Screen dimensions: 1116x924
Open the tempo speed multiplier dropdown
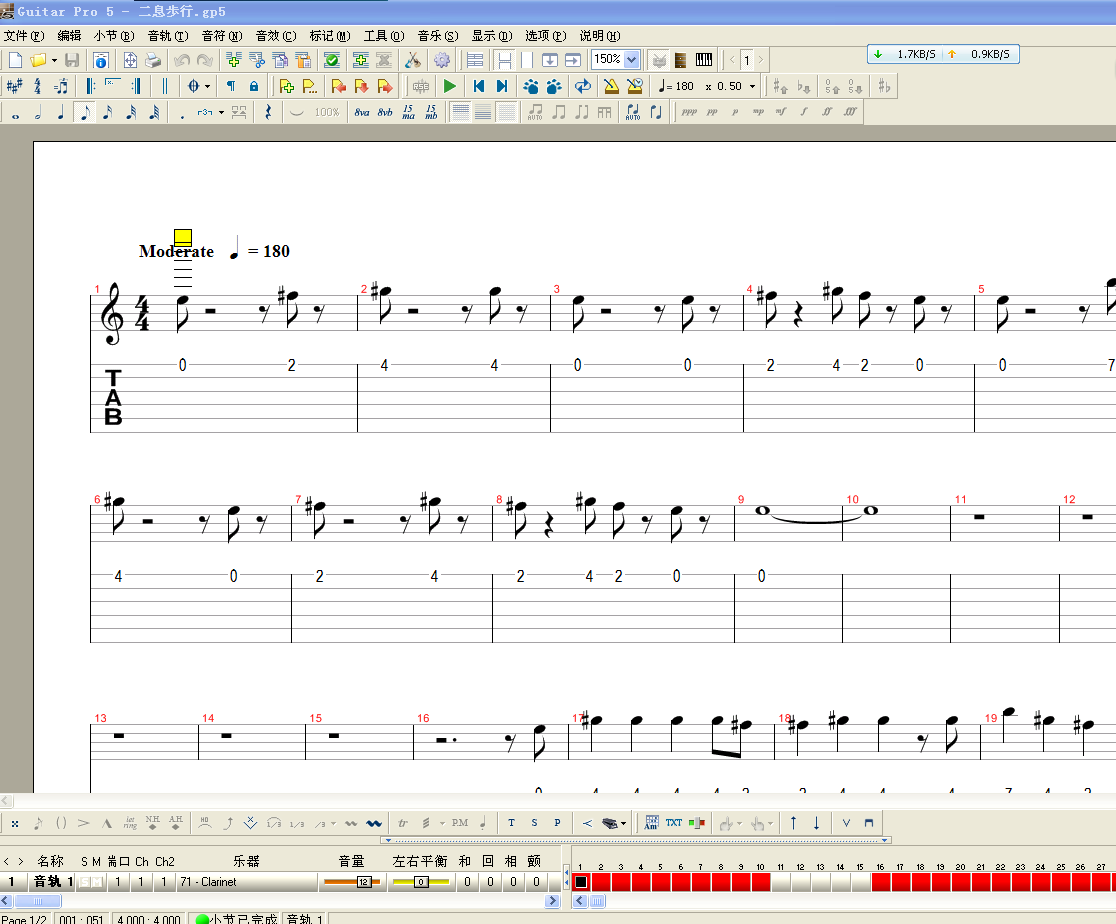point(752,86)
